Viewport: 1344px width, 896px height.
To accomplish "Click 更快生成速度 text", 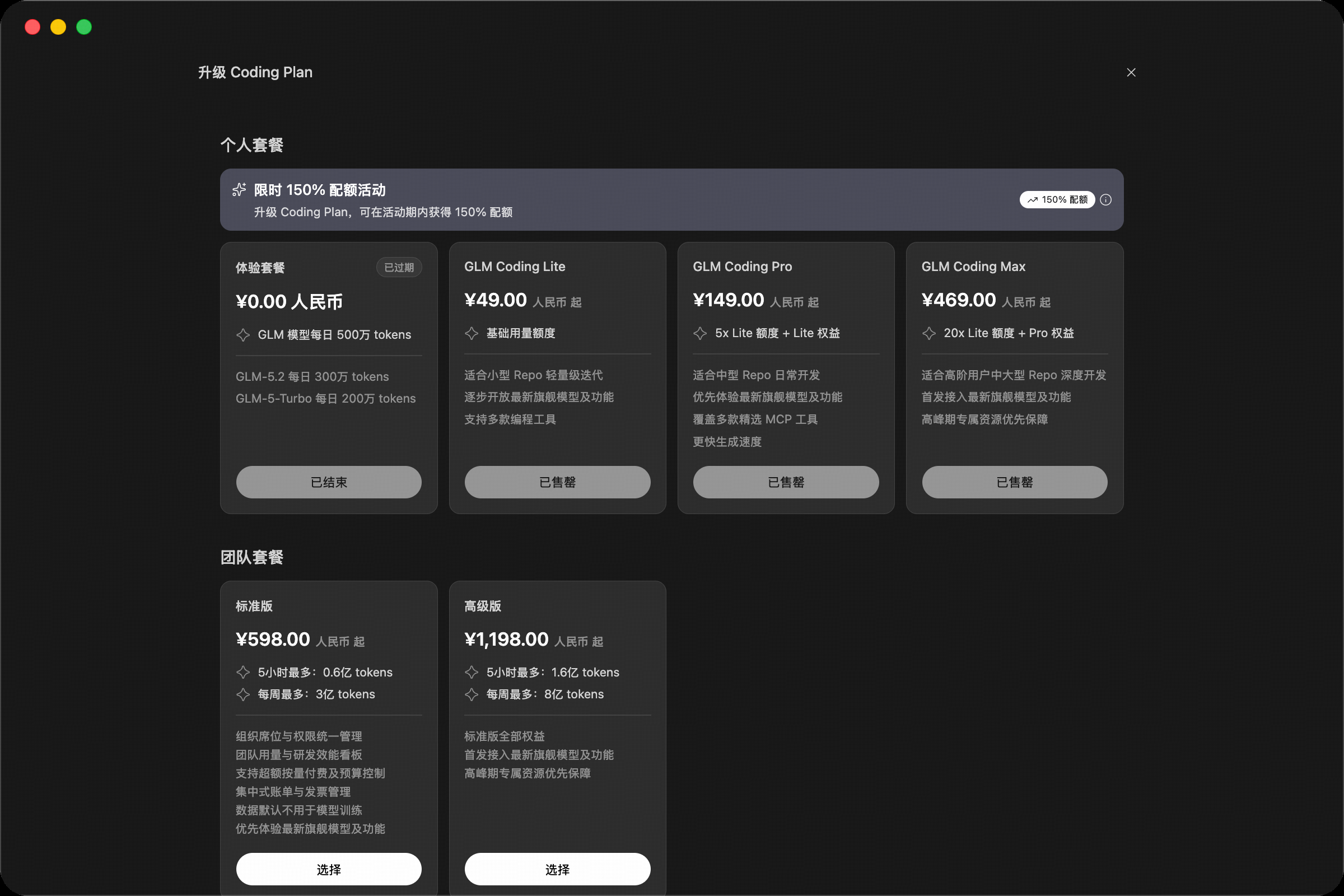I will click(727, 442).
